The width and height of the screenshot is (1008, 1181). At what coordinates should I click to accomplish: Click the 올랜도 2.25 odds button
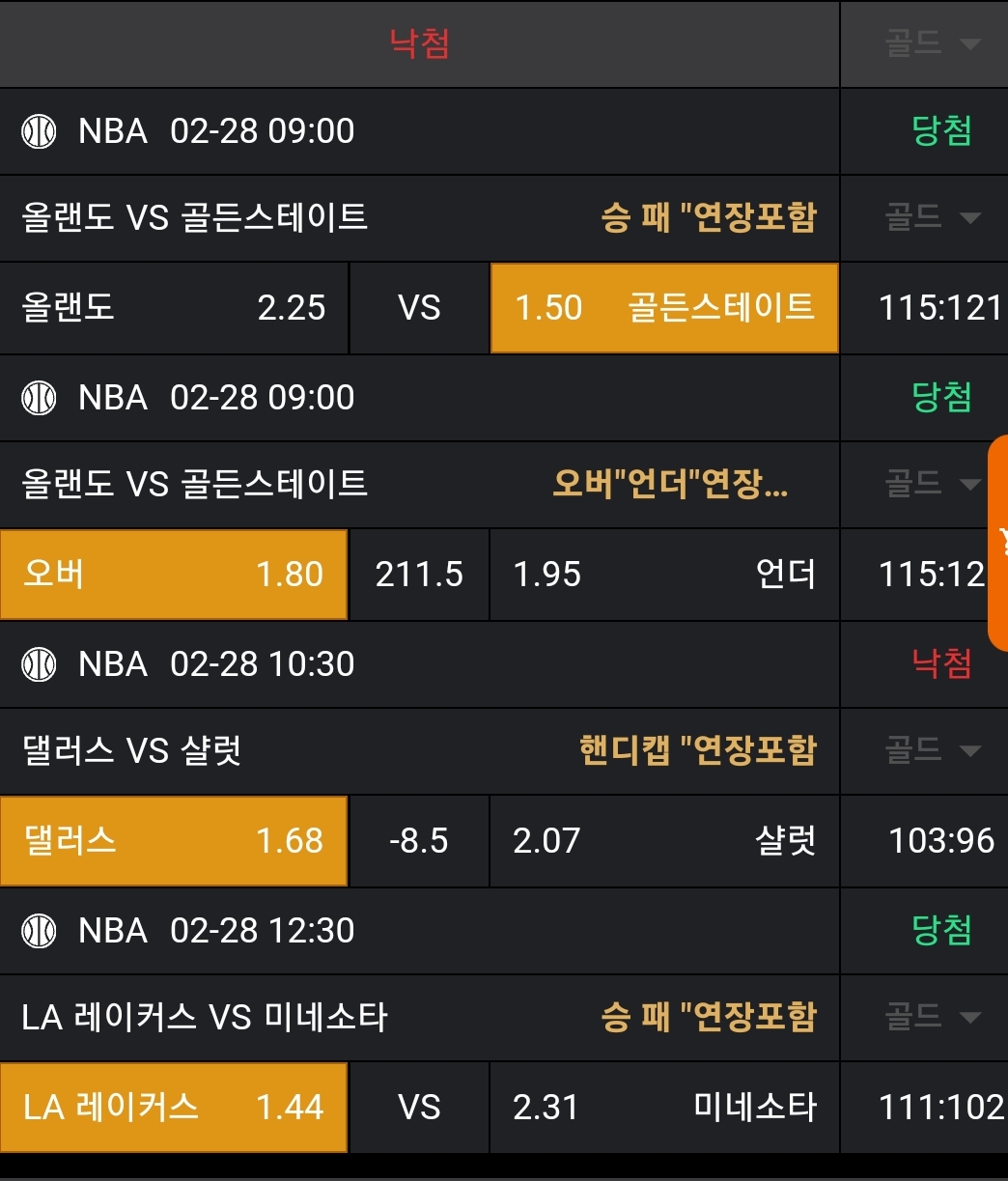(174, 308)
